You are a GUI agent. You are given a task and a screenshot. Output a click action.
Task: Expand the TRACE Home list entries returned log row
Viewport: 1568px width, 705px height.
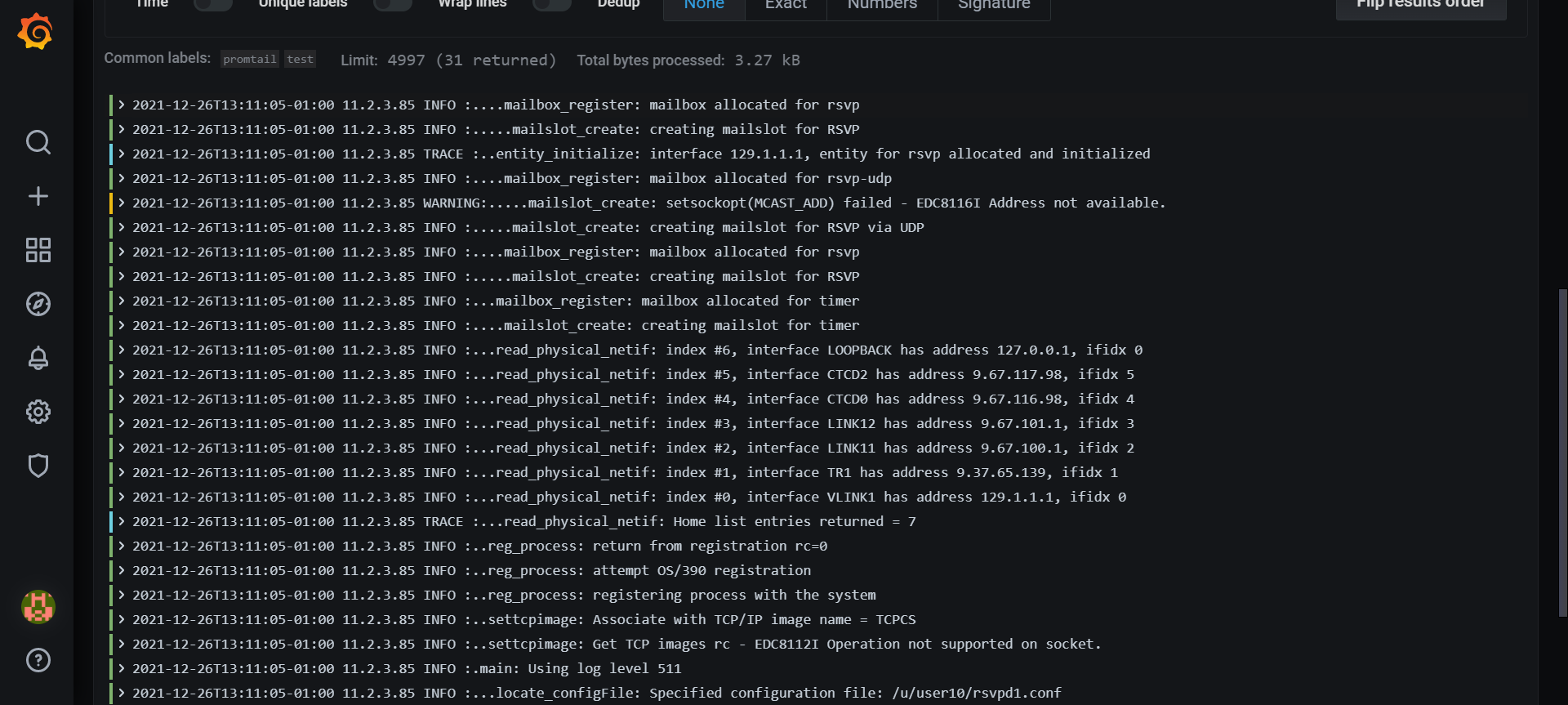click(122, 521)
